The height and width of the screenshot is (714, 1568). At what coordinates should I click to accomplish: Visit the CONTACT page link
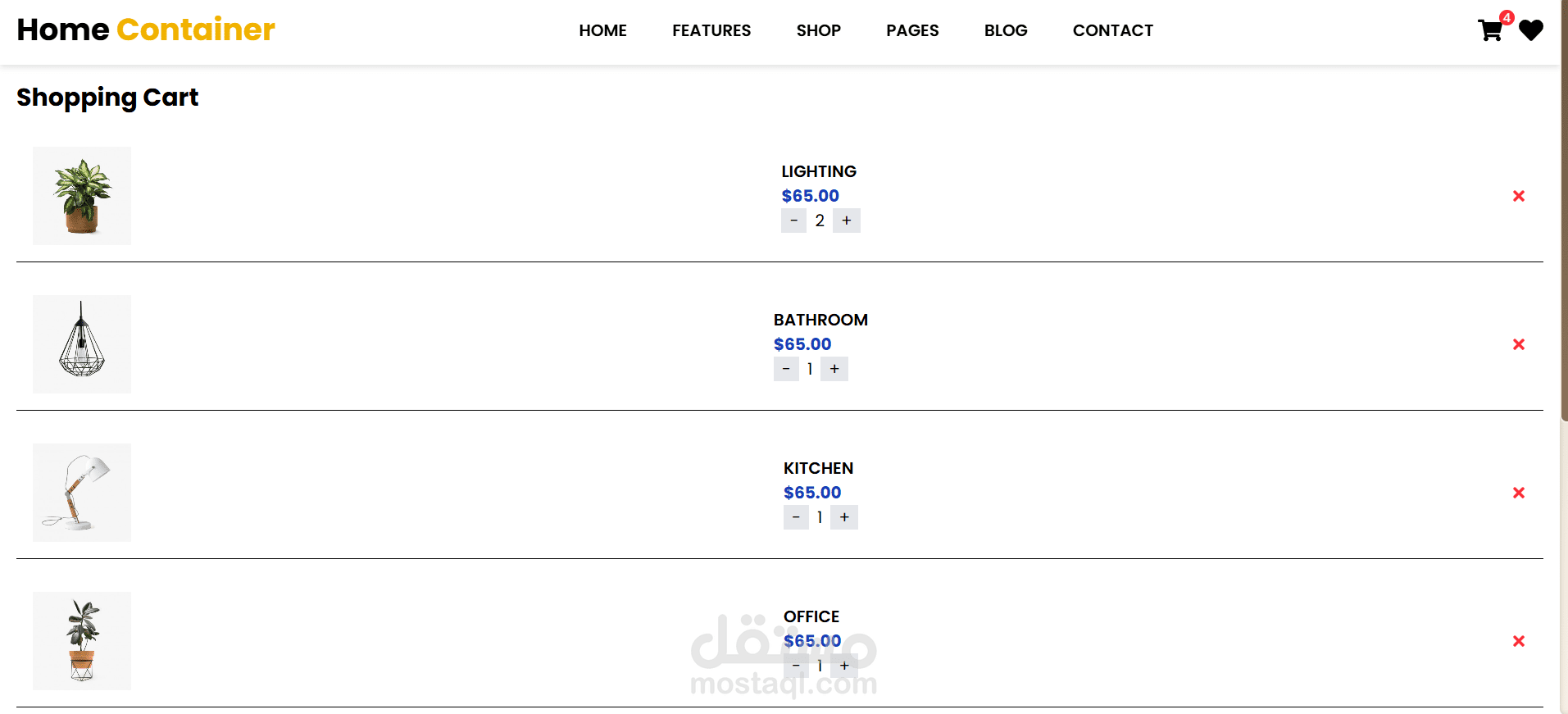pyautogui.click(x=1112, y=30)
